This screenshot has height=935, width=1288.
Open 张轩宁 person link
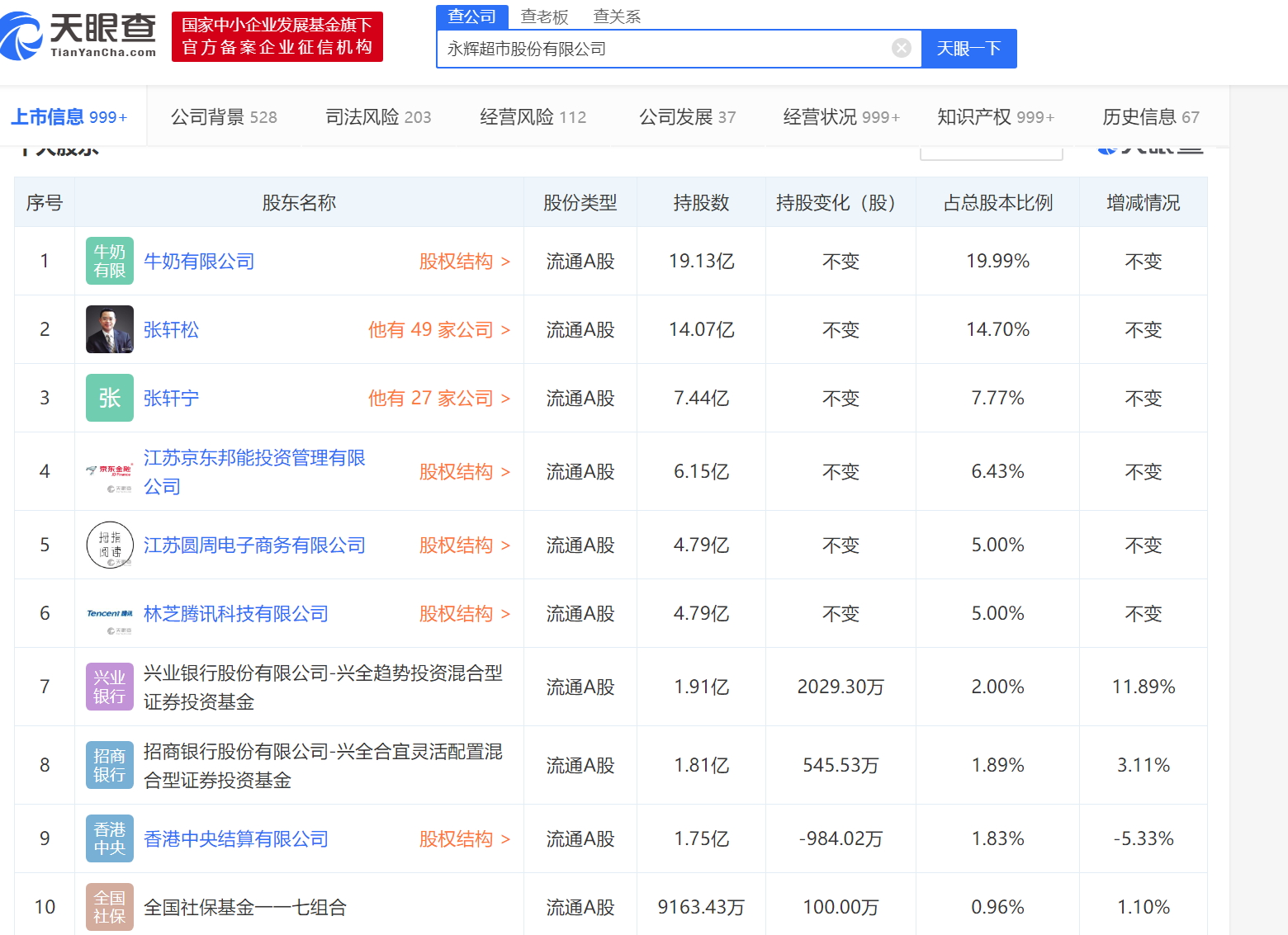(x=171, y=399)
